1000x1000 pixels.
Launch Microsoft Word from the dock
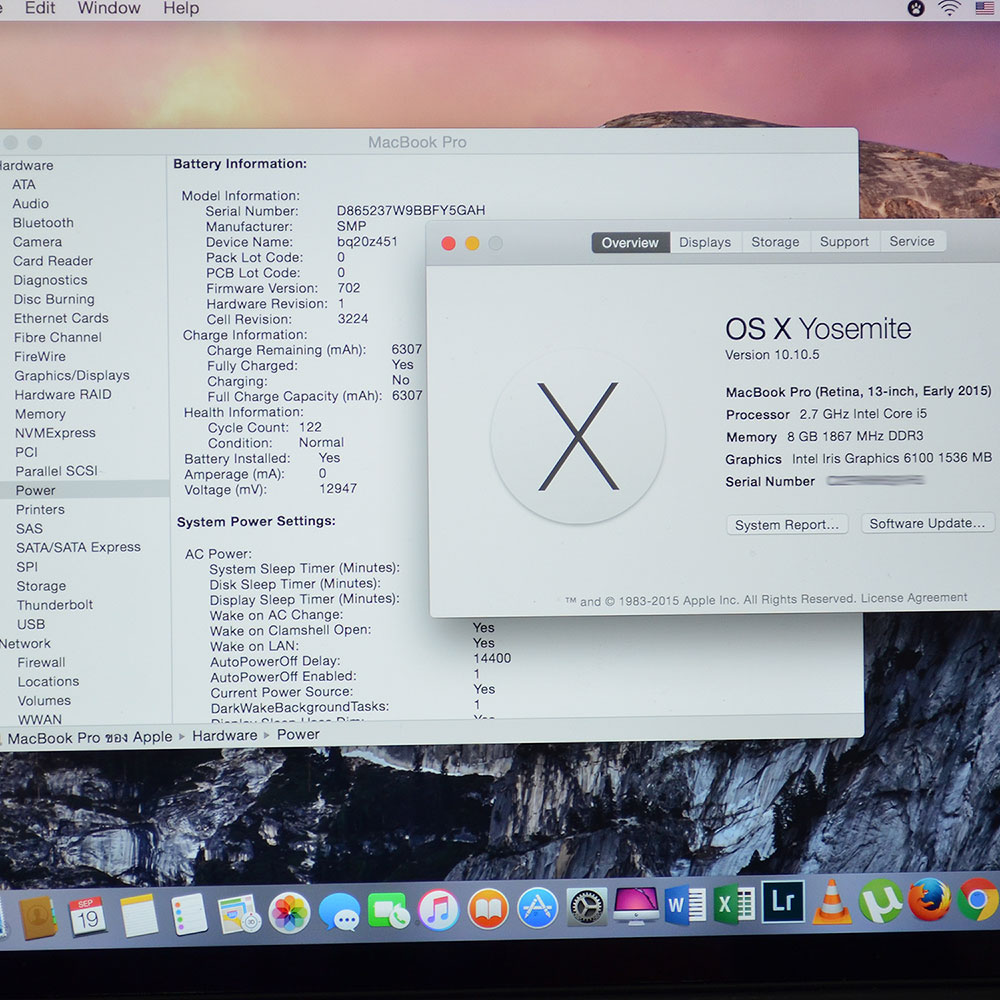[686, 904]
